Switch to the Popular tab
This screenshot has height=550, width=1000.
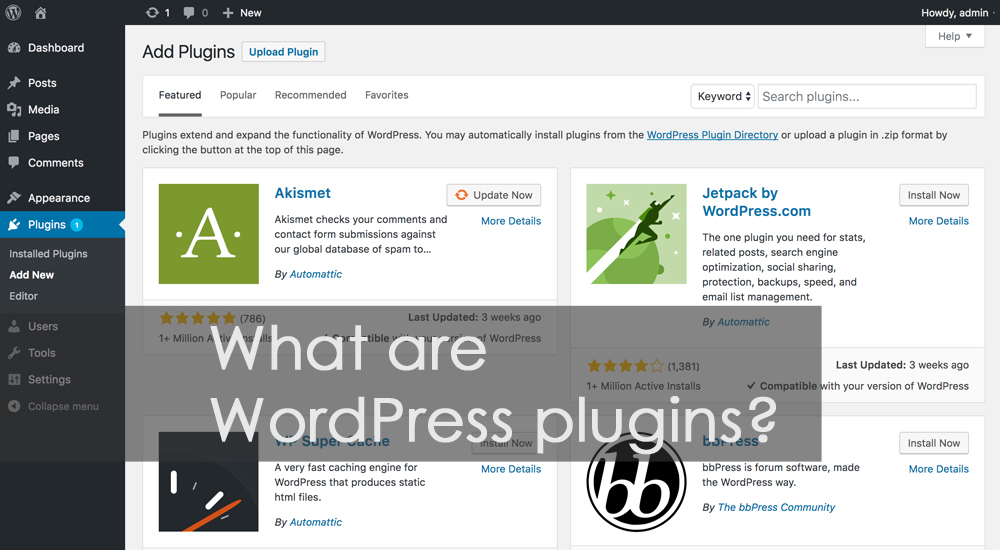(x=238, y=95)
